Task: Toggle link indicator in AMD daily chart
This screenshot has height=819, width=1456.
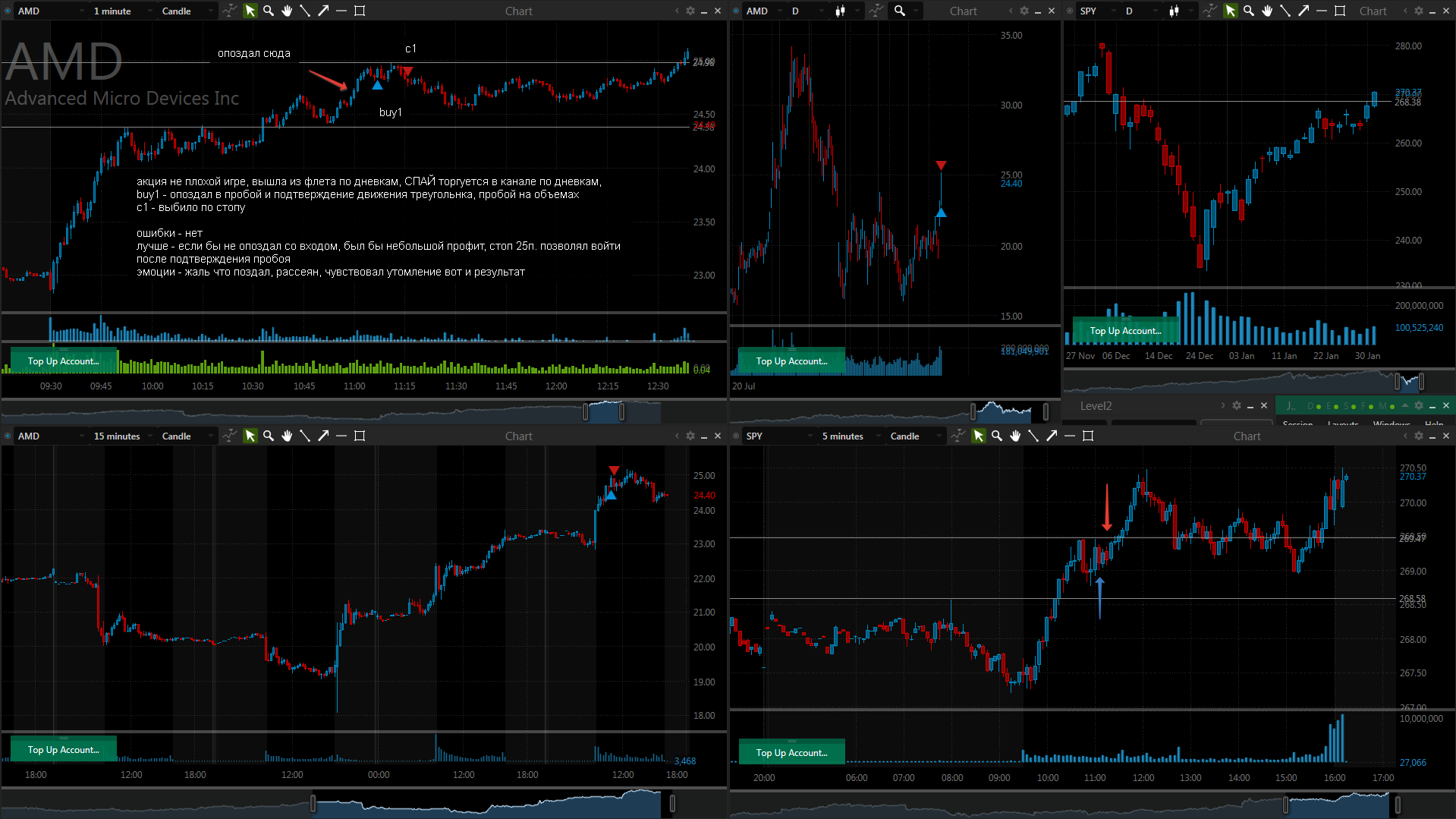Action: [737, 11]
